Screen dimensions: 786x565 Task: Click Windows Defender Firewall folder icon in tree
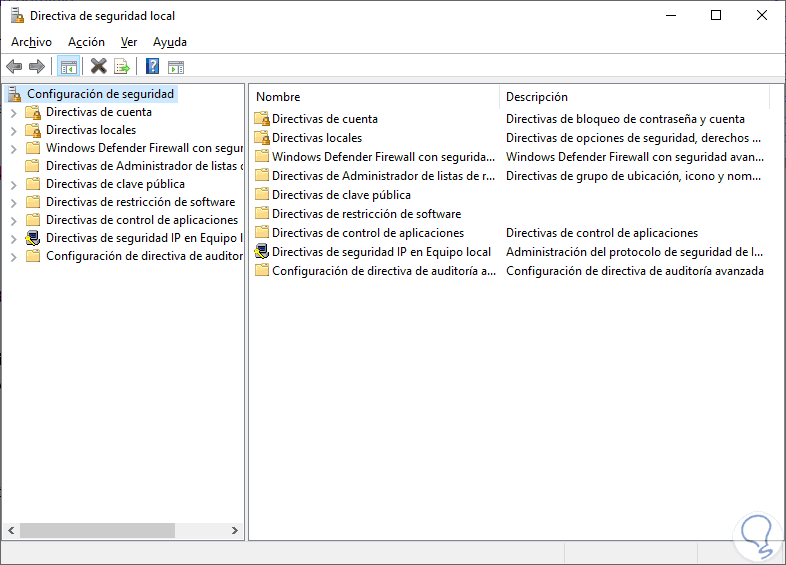pos(33,148)
